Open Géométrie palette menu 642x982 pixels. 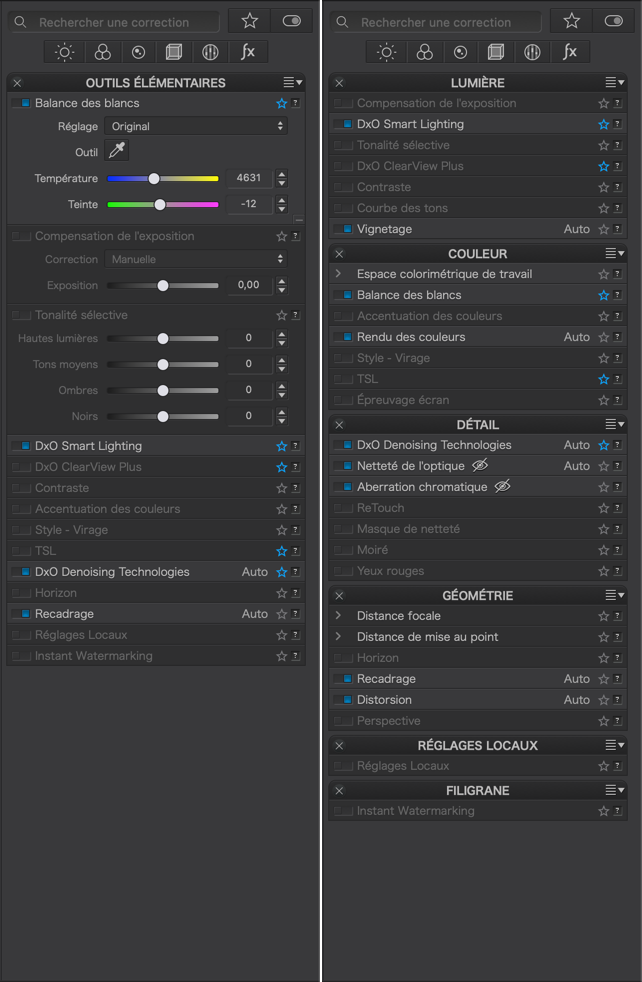(x=614, y=595)
